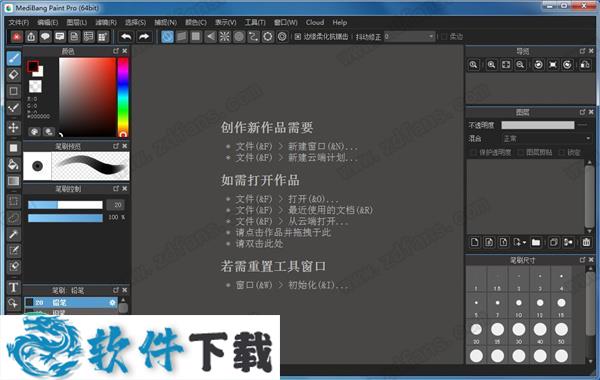Select the Gradient tool

(x=14, y=181)
